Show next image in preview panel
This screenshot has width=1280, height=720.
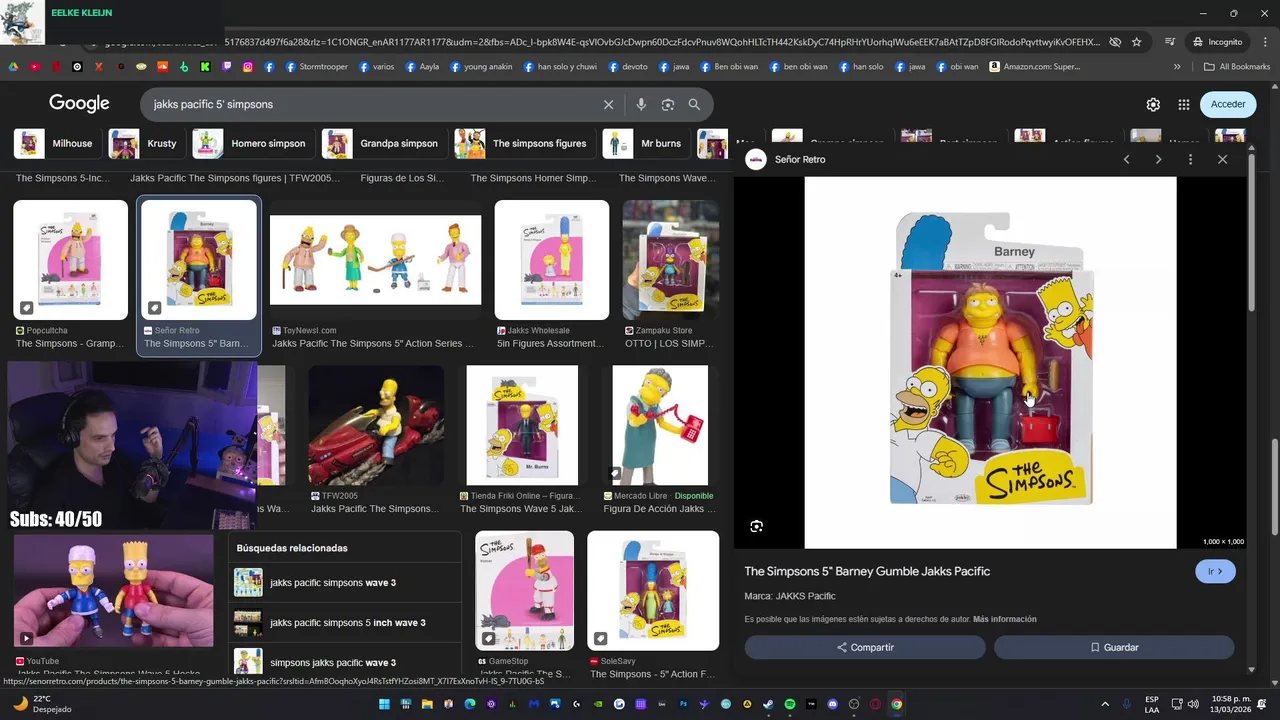pyautogui.click(x=1158, y=159)
